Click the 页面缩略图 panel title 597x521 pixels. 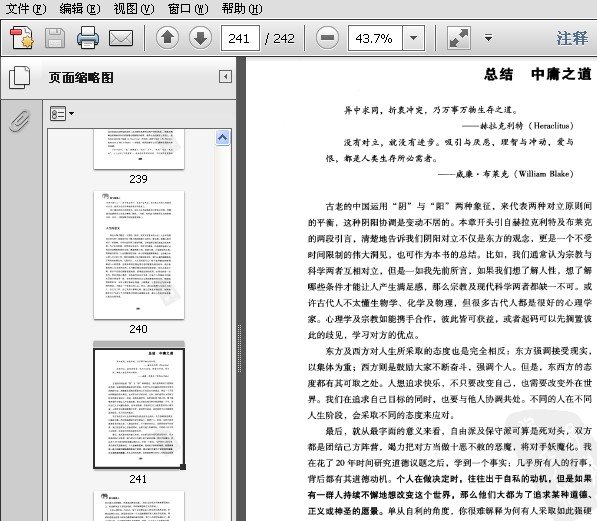[x=81, y=77]
